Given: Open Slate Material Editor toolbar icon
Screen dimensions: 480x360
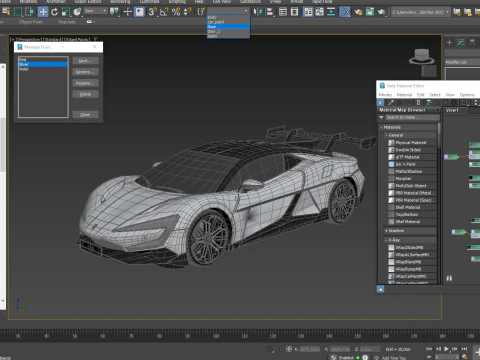Looking at the screenshot, I should [x=345, y=12].
